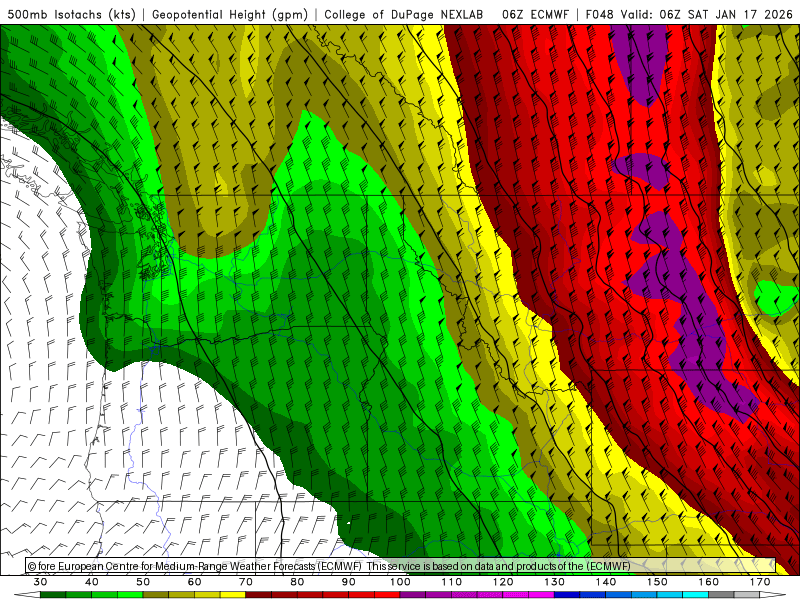Viewport: 800px width, 600px height.
Task: Pick the yellow swatch just below 70 on the color bar
Action: coord(233,595)
